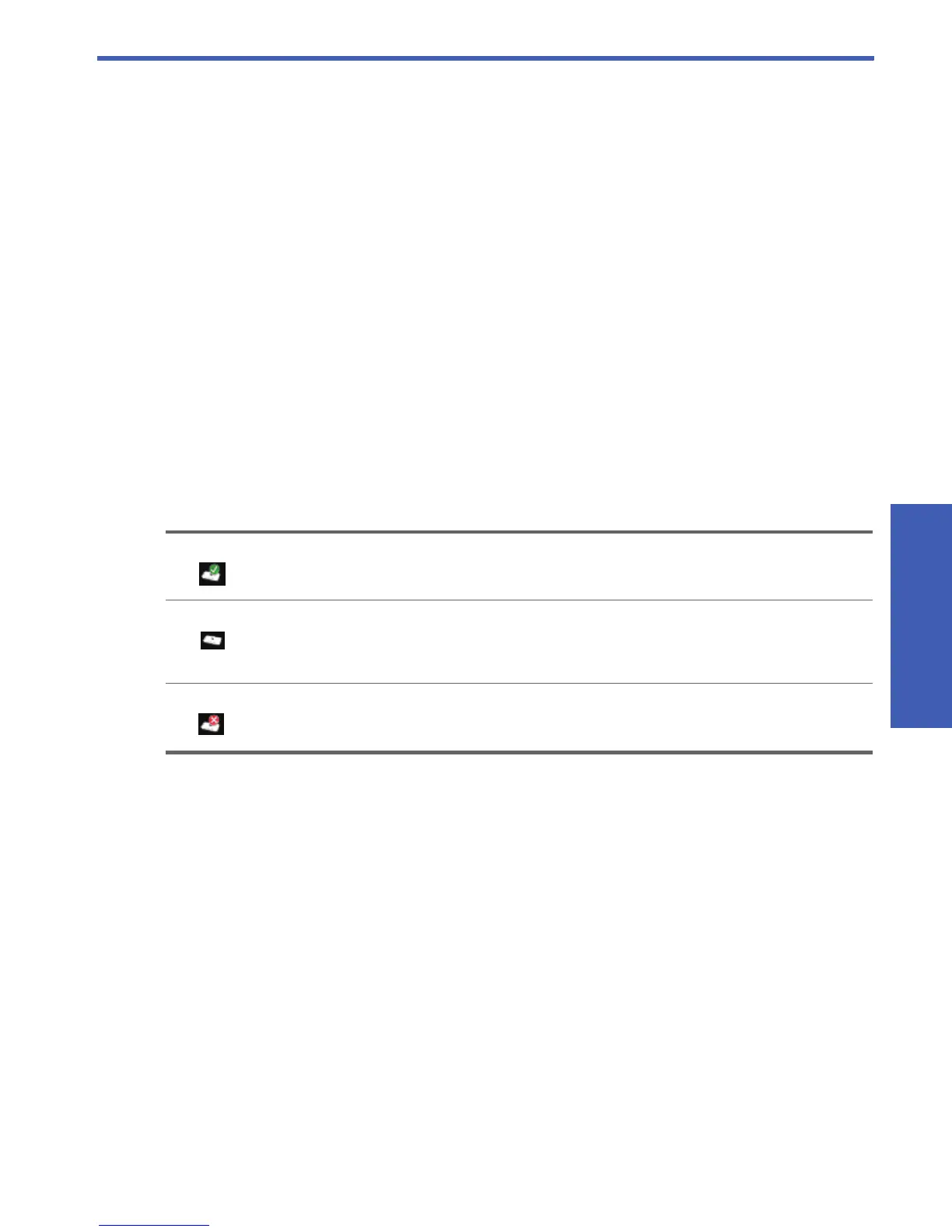The height and width of the screenshot is (1232, 952).
Task: Click the empty description cell beside plain paper icon
Action: coord(544,642)
